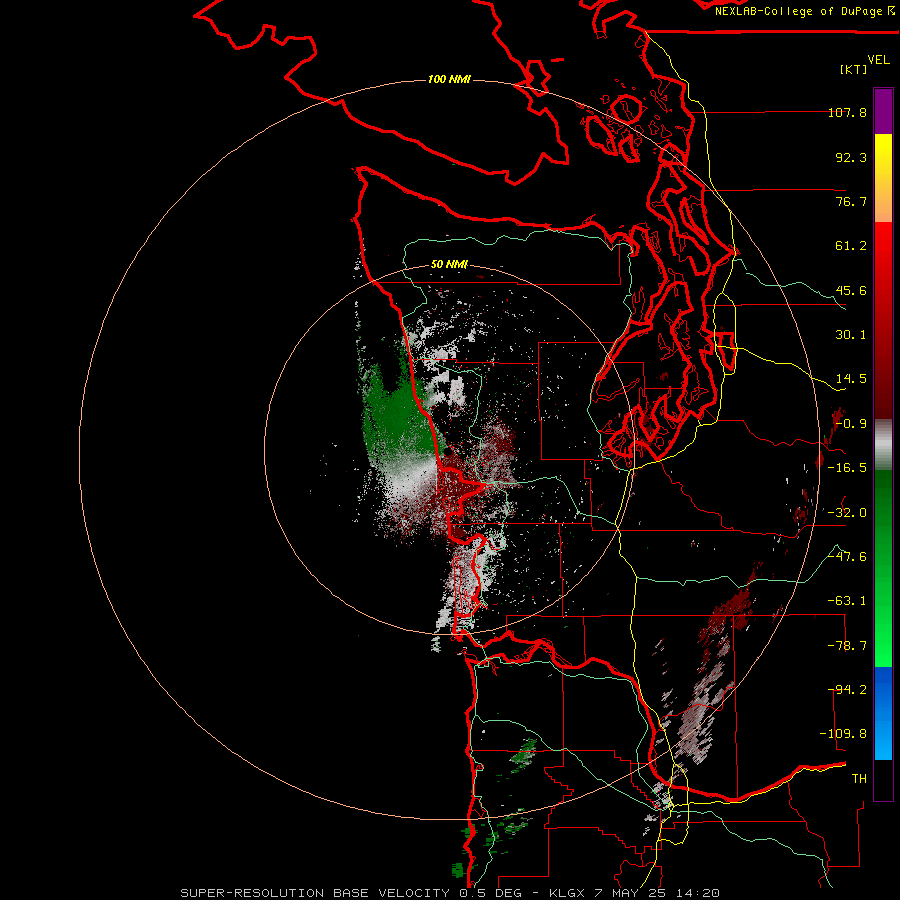
Task: Click the Super-Resolution Base Velocity caption
Action: [x=450, y=893]
